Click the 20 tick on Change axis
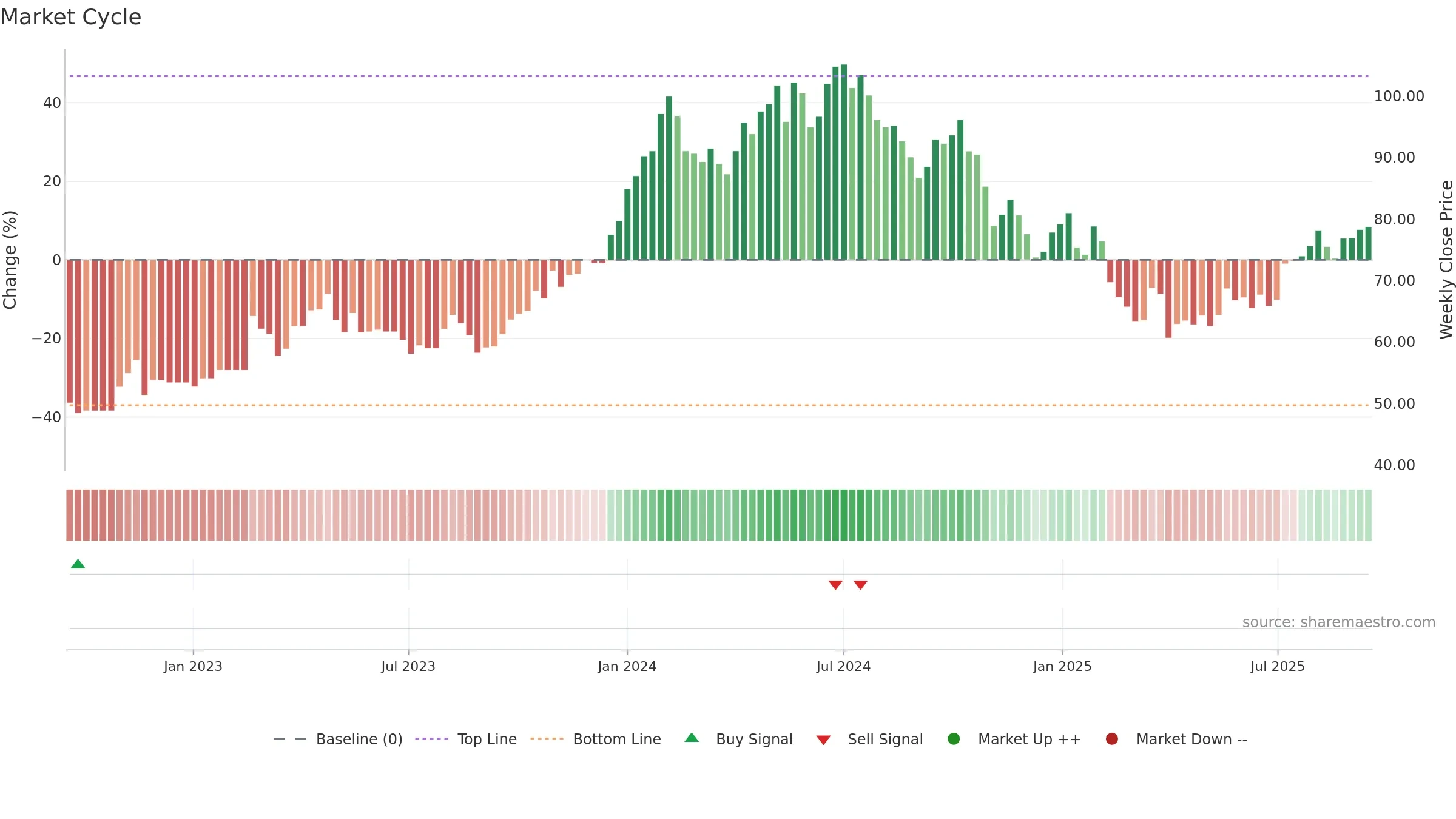The width and height of the screenshot is (1456, 819). (x=52, y=181)
